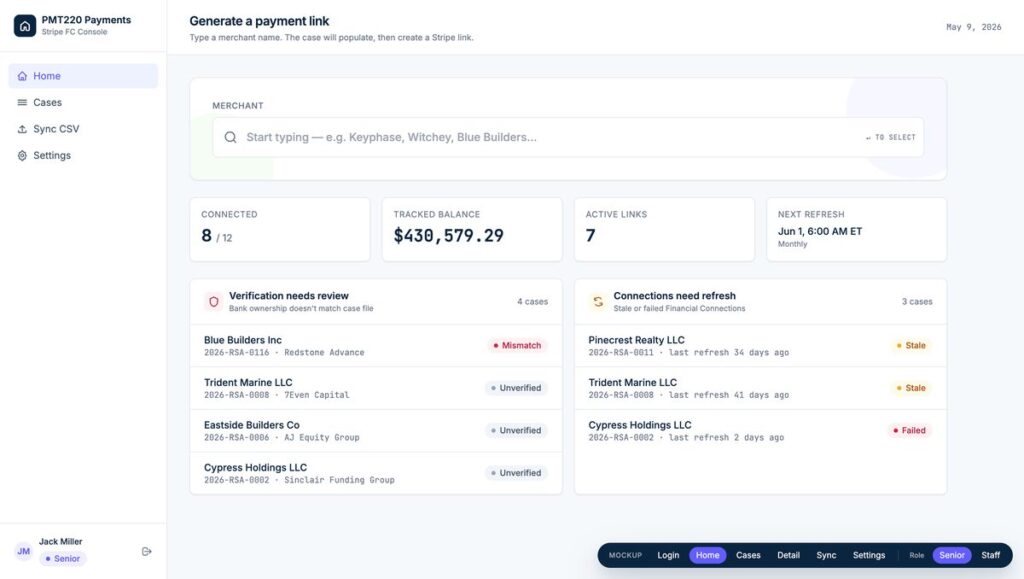This screenshot has width=1024, height=579.
Task: Click the May 9, 2026 date text
Action: click(973, 27)
